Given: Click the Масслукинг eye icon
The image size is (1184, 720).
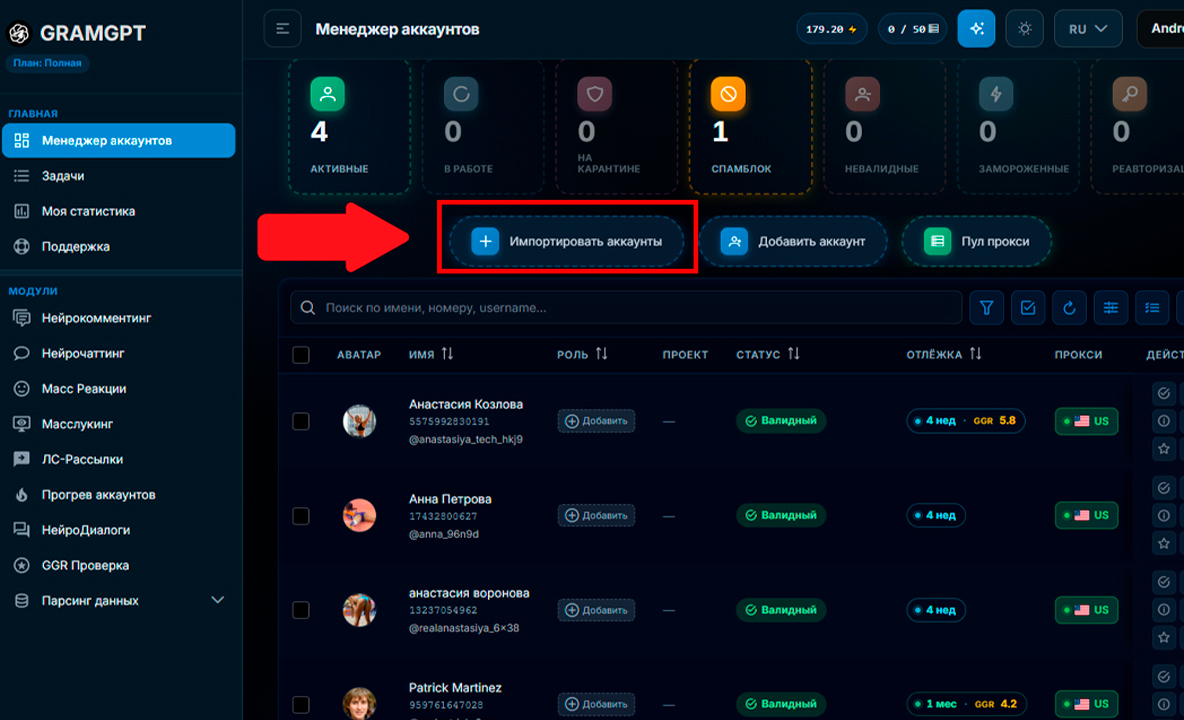Looking at the screenshot, I should tap(22, 424).
